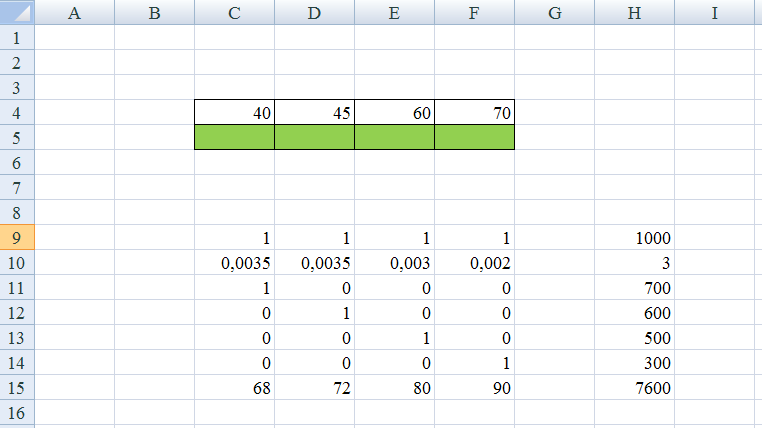
Task: Select column F header
Action: tap(474, 12)
